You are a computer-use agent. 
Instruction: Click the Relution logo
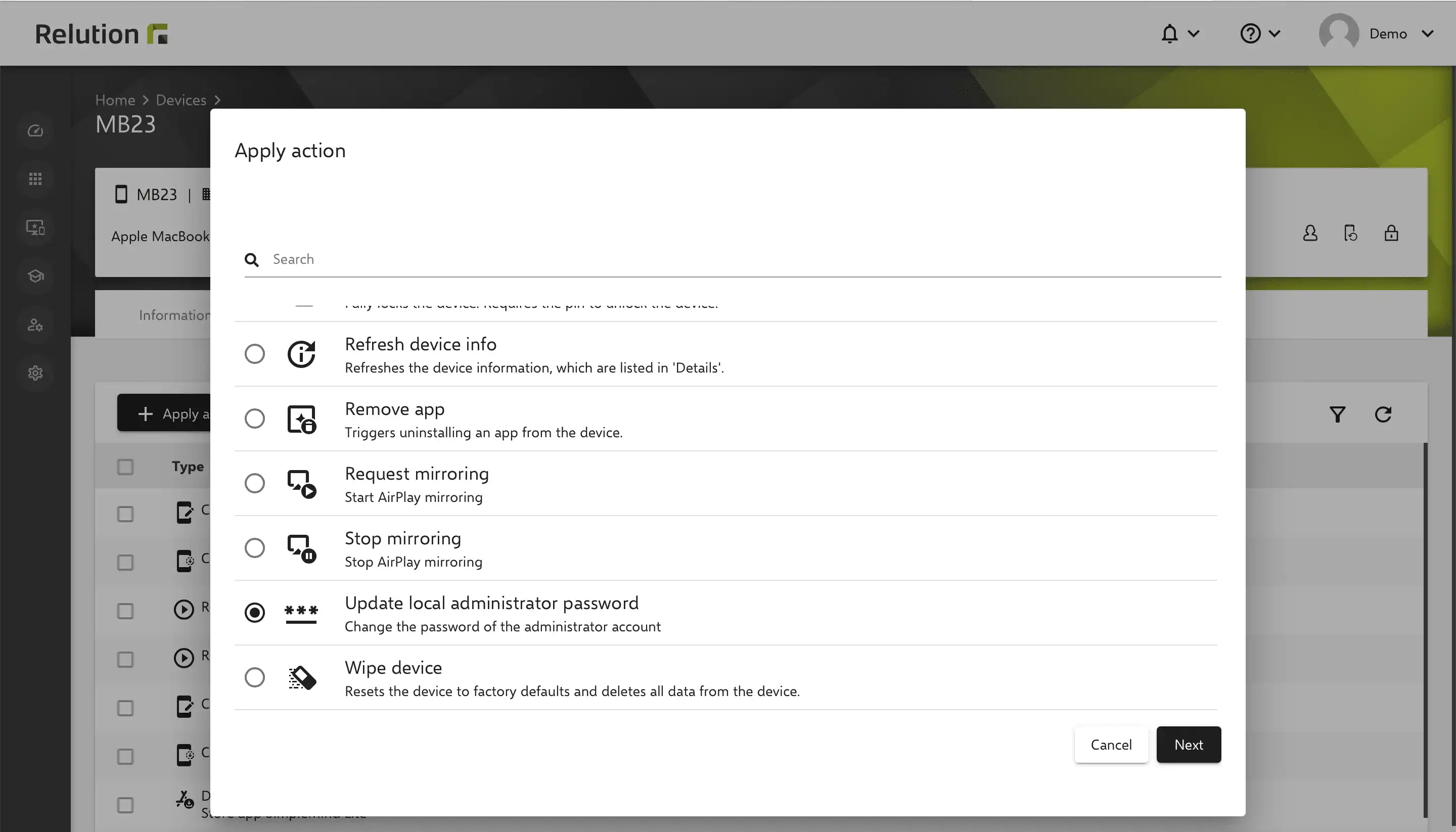(101, 34)
